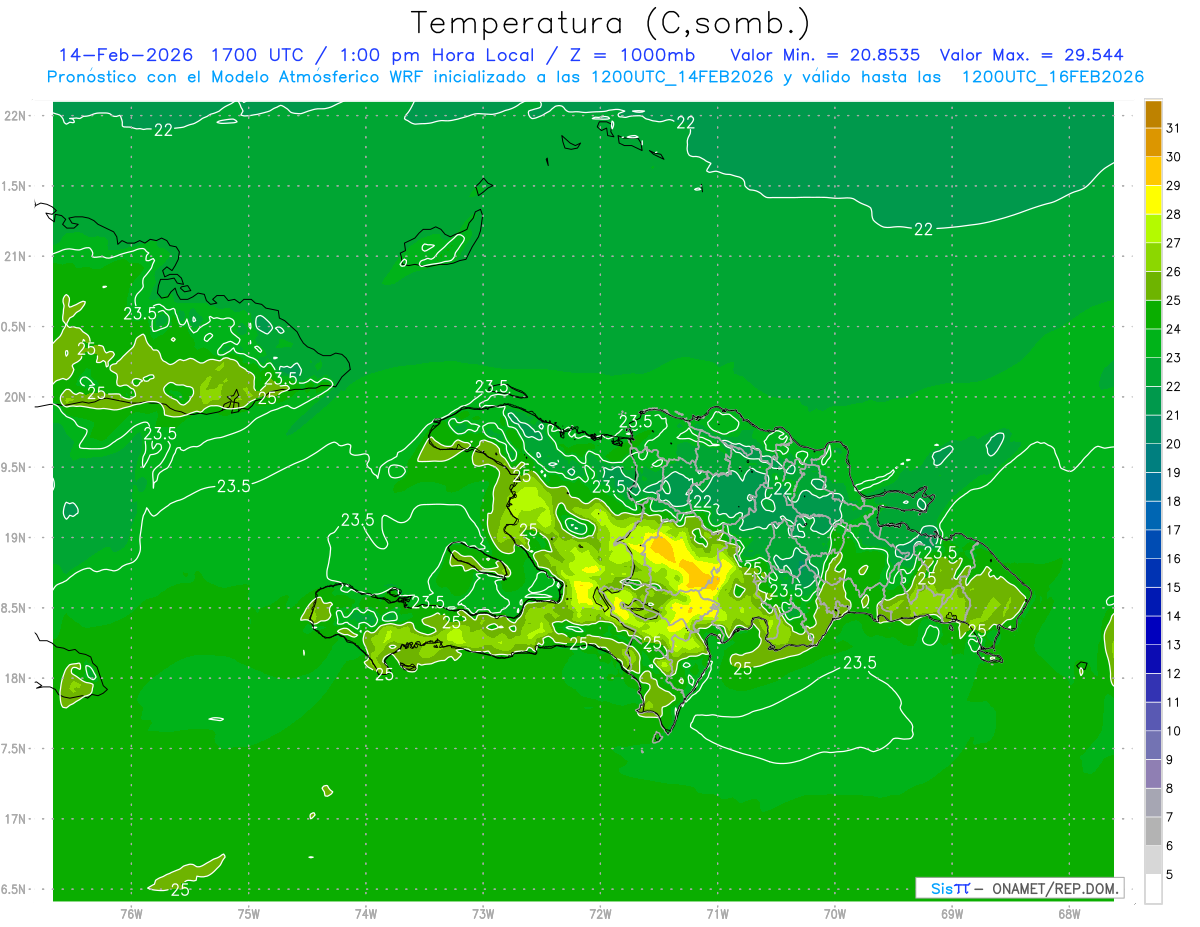The width and height of the screenshot is (1200, 927).
Task: Click the "24" label on the colorbar
Action: click(x=1173, y=329)
